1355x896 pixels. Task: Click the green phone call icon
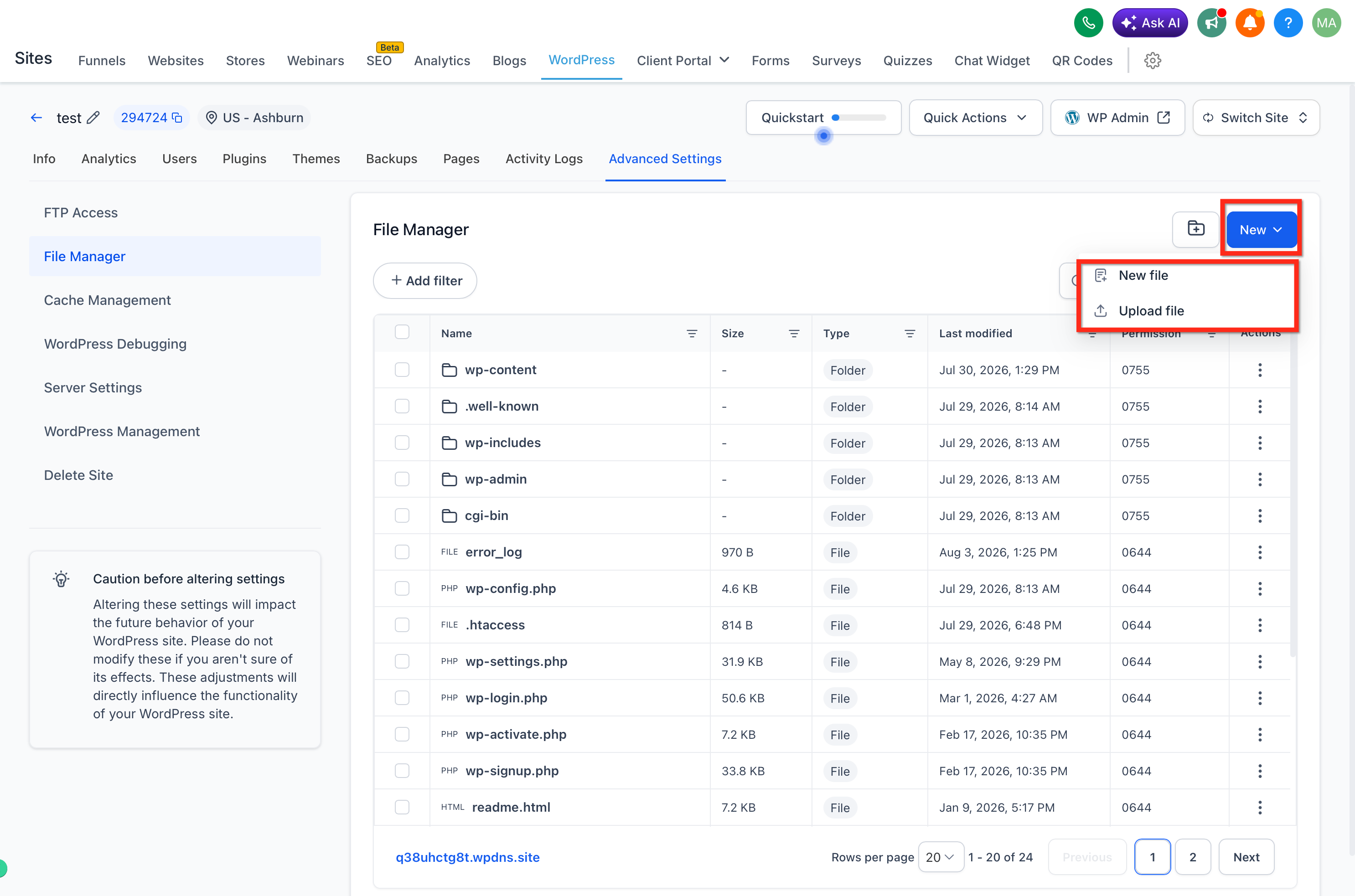1088,23
